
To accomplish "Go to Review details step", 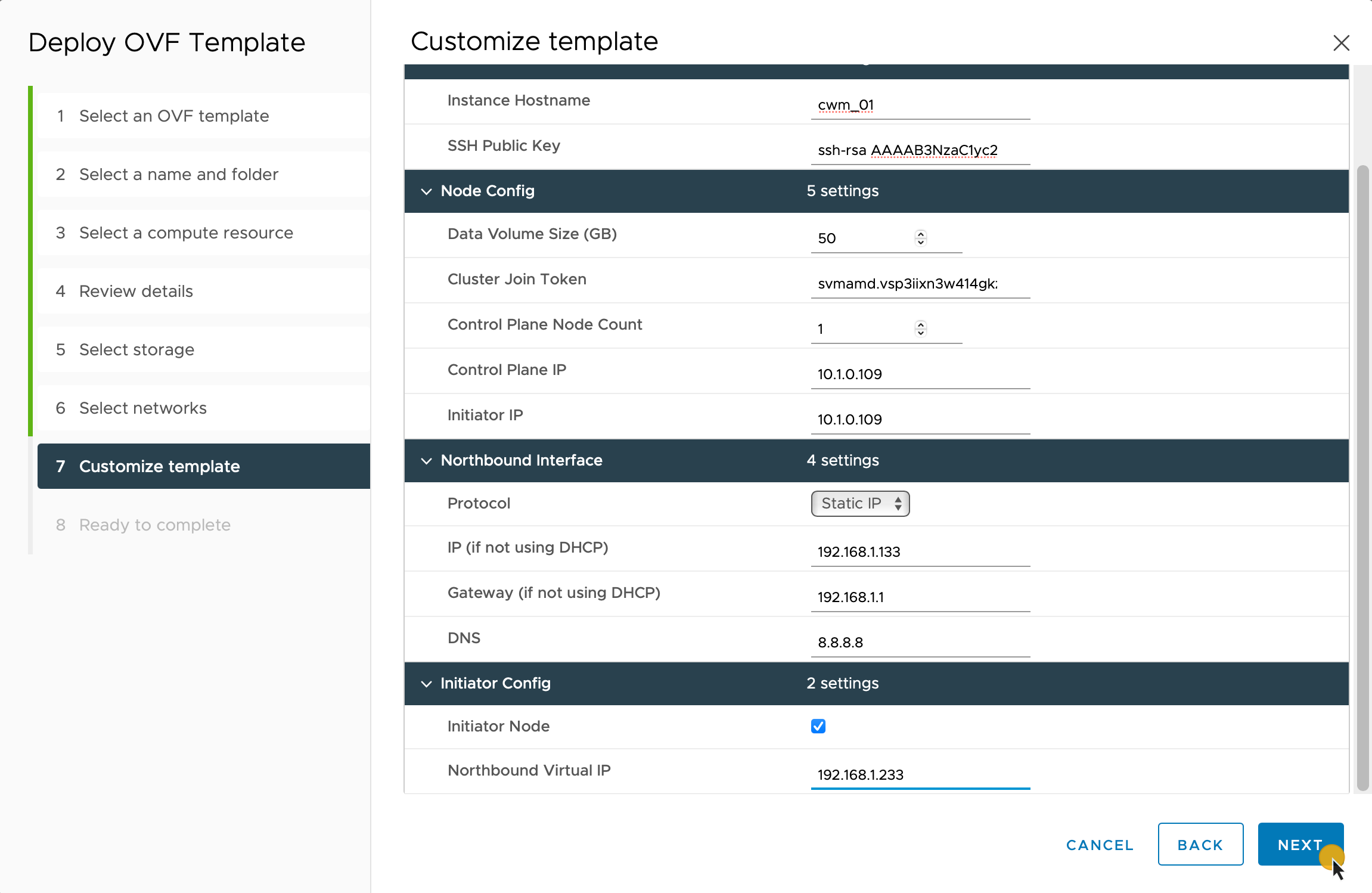I will pos(136,291).
